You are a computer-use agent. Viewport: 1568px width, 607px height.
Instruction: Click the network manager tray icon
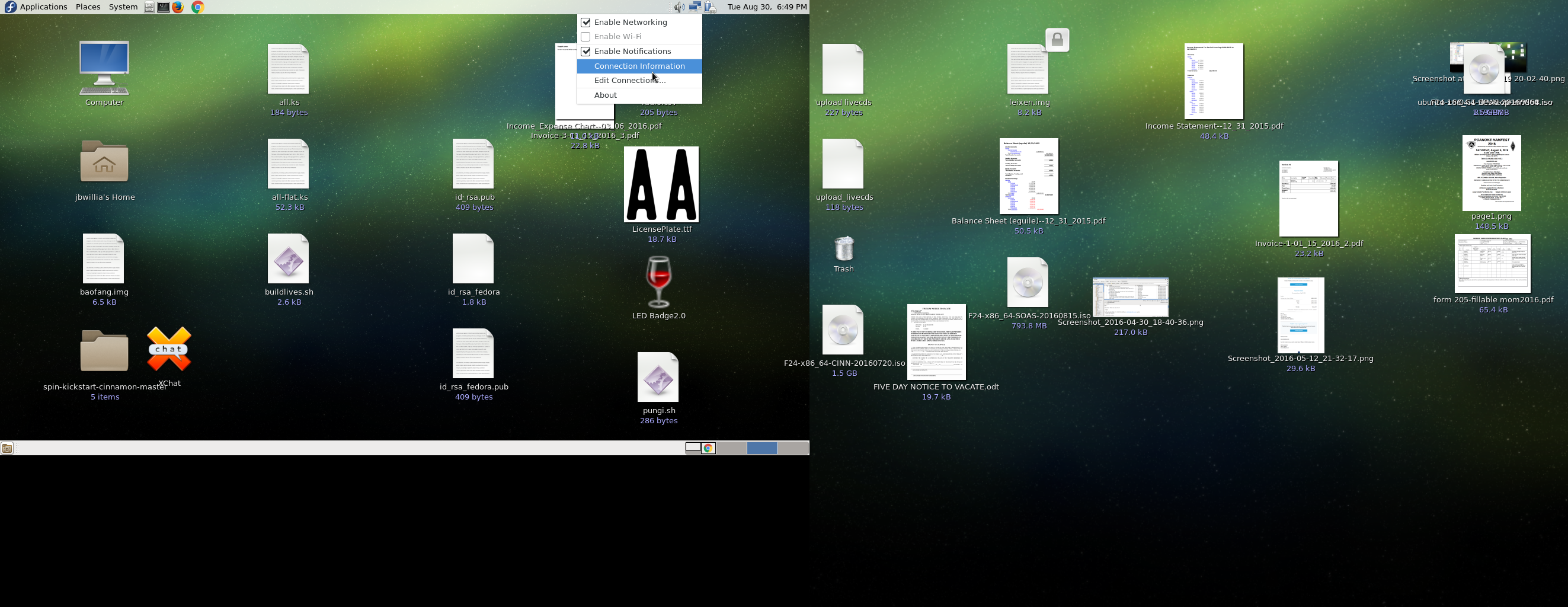695,7
